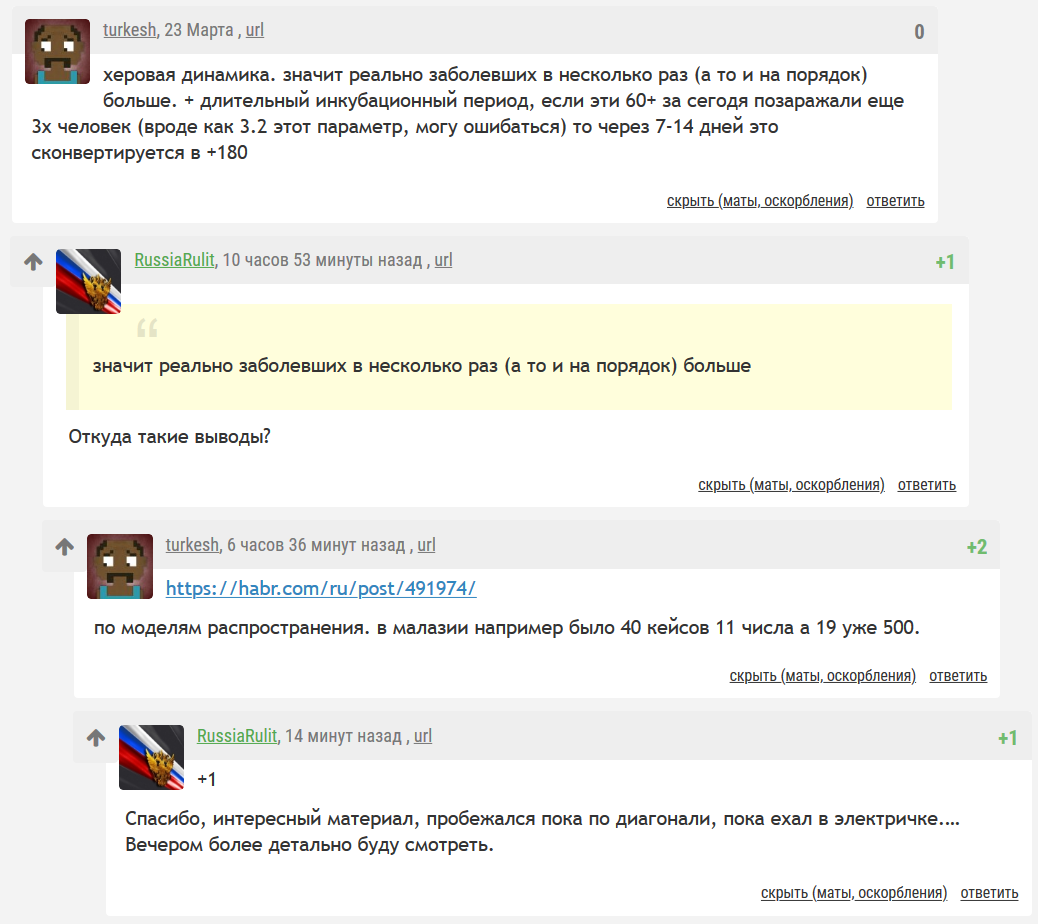The image size is (1038, 924).
Task: Click 'ответить' under the top turkesh comment
Action: tap(895, 201)
